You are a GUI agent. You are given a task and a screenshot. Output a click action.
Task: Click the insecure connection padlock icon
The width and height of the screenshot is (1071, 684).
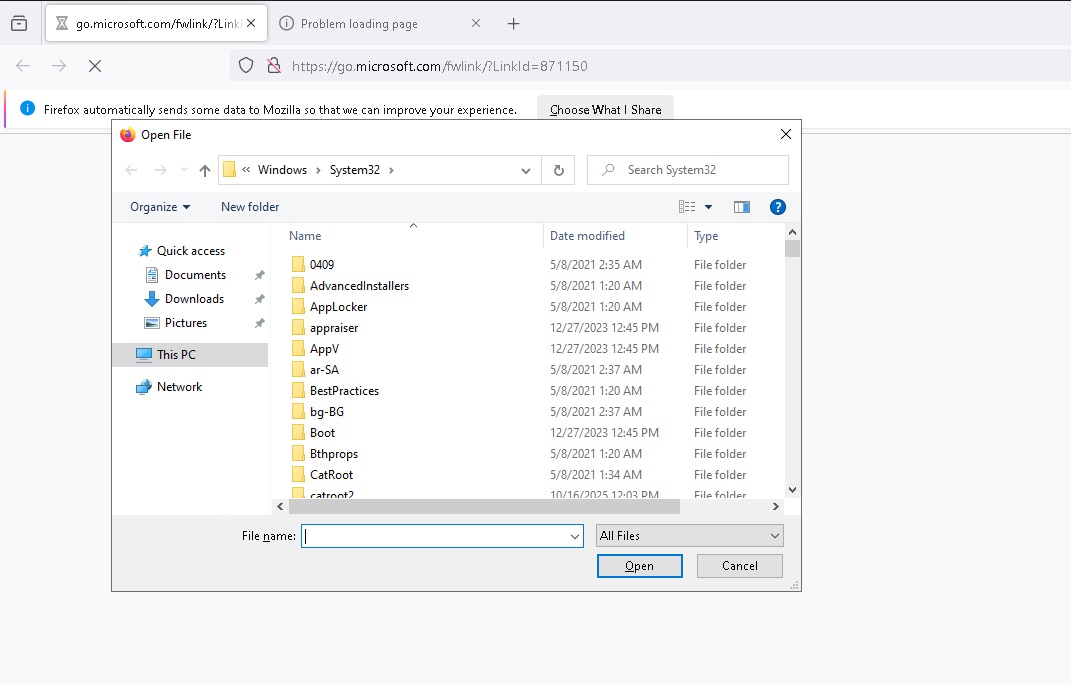coord(274,66)
